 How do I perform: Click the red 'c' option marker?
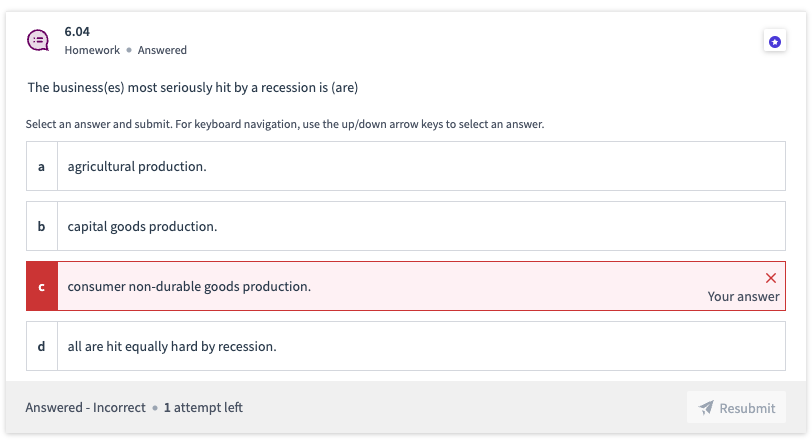coord(41,286)
